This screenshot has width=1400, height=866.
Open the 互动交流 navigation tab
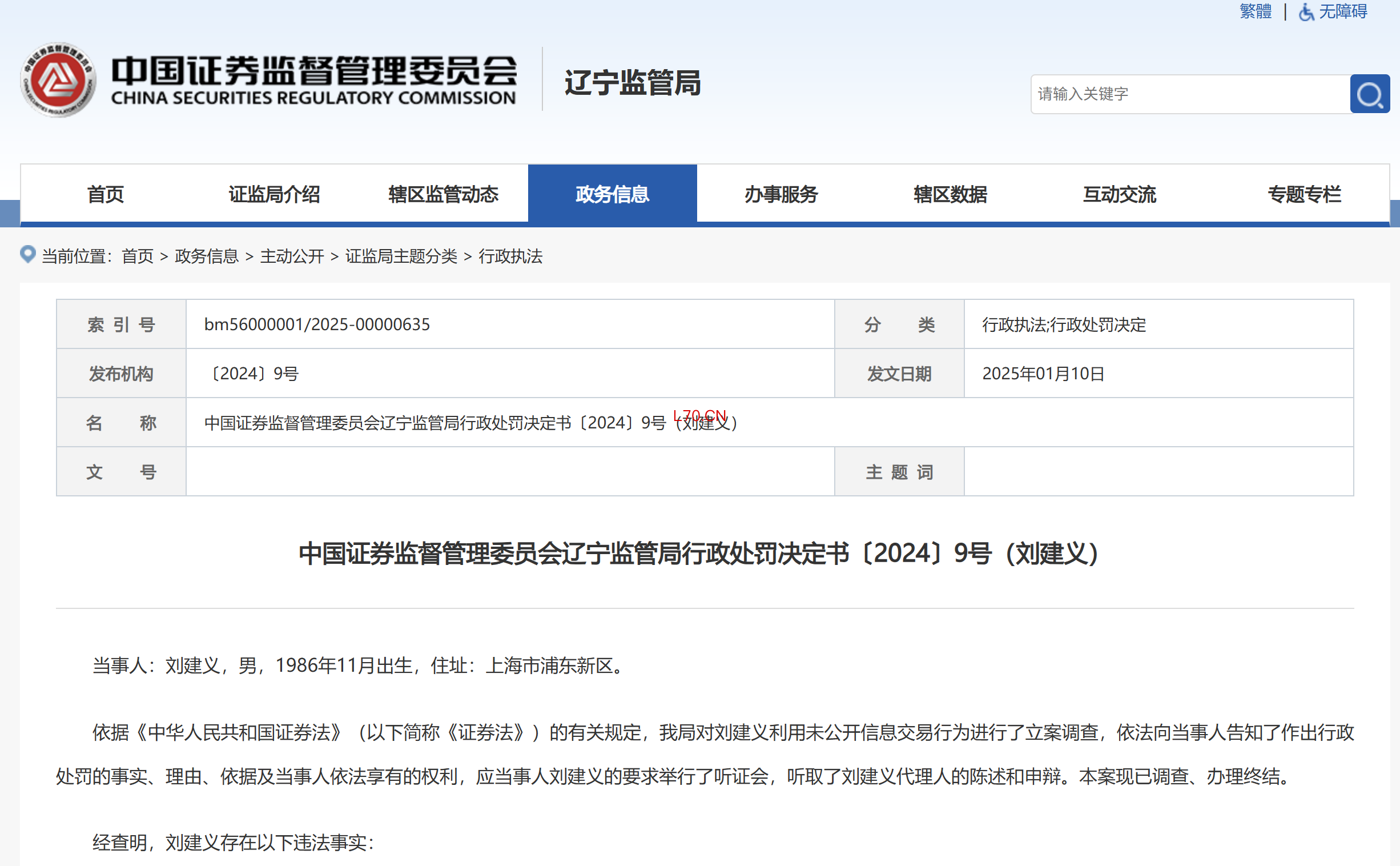tap(1120, 194)
